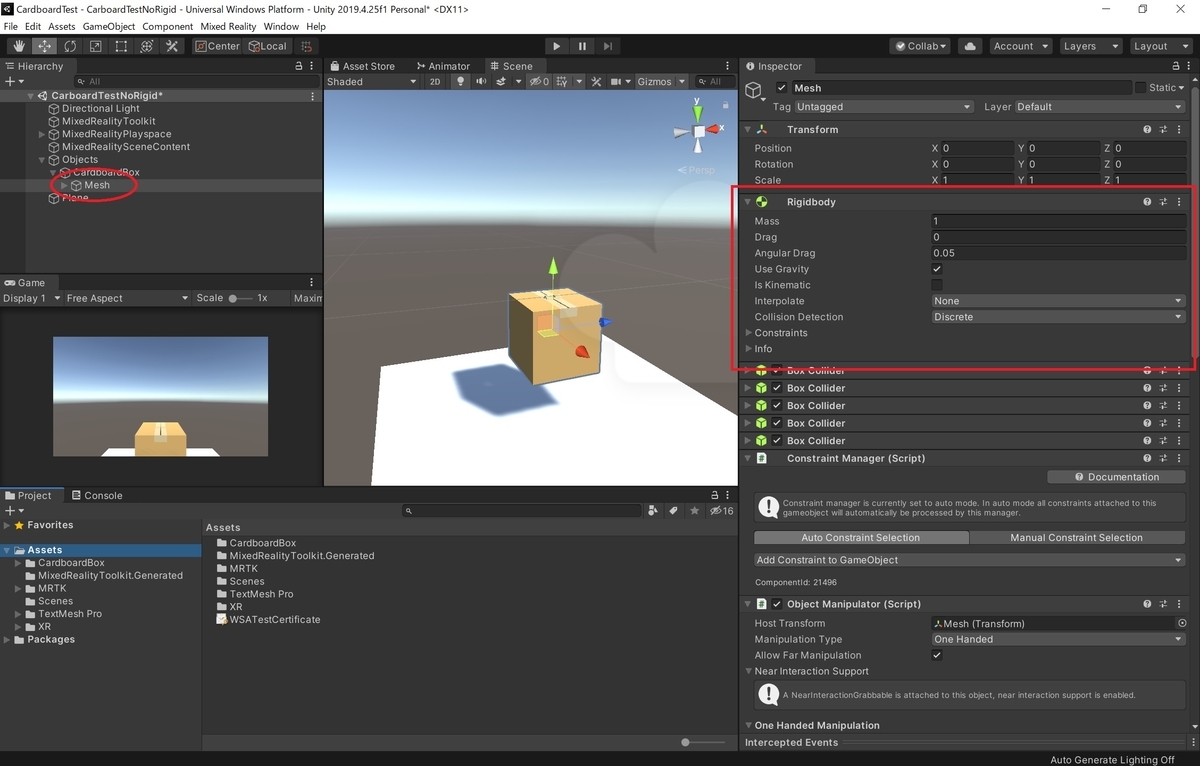Open Add Constraint to GameObject dropdown
This screenshot has width=1200, height=766.
click(x=969, y=560)
